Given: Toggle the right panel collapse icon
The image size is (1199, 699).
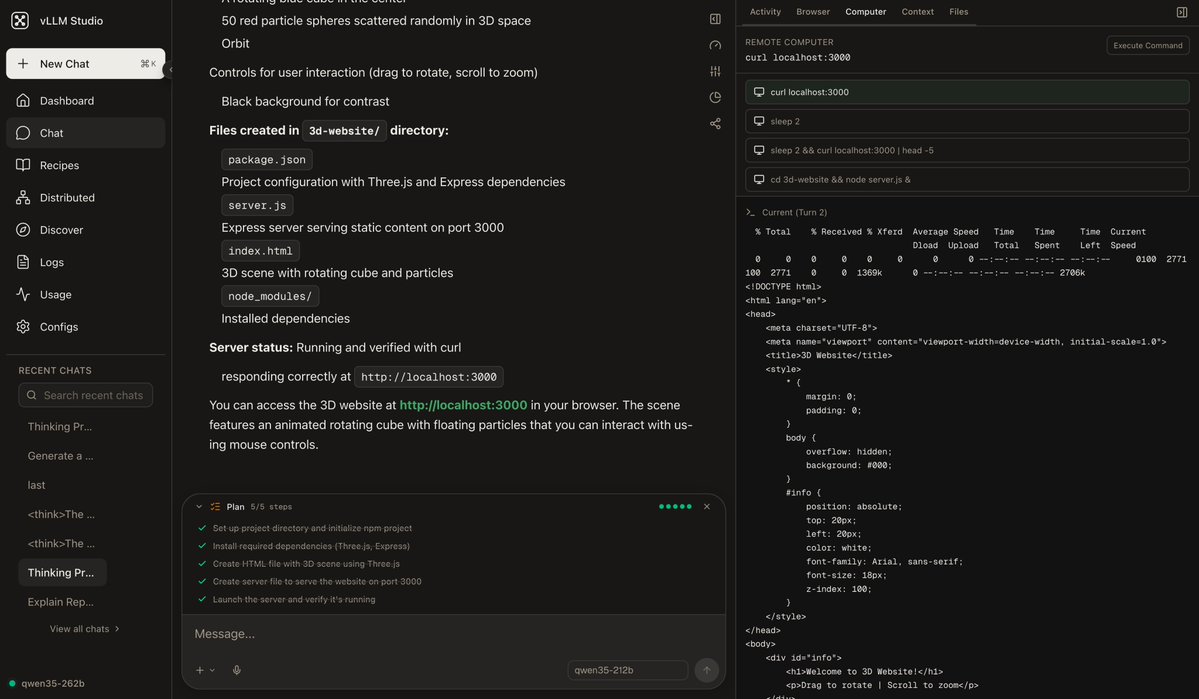Looking at the screenshot, I should (x=1181, y=11).
